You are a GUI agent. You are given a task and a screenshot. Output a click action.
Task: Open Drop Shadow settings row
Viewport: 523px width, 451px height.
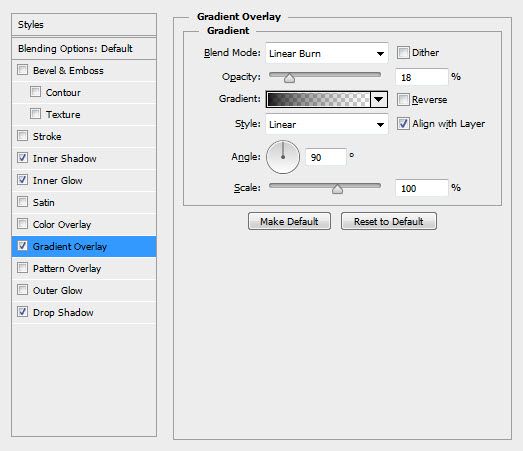84,313
